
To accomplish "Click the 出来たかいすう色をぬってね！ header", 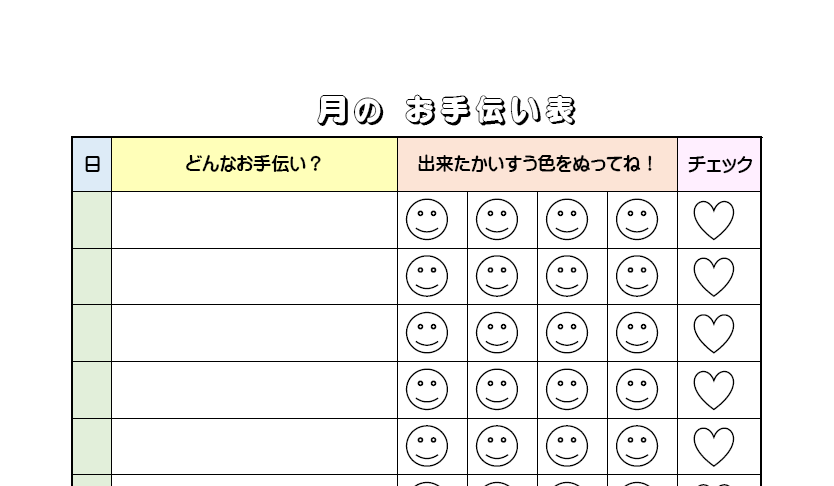I will click(x=537, y=165).
